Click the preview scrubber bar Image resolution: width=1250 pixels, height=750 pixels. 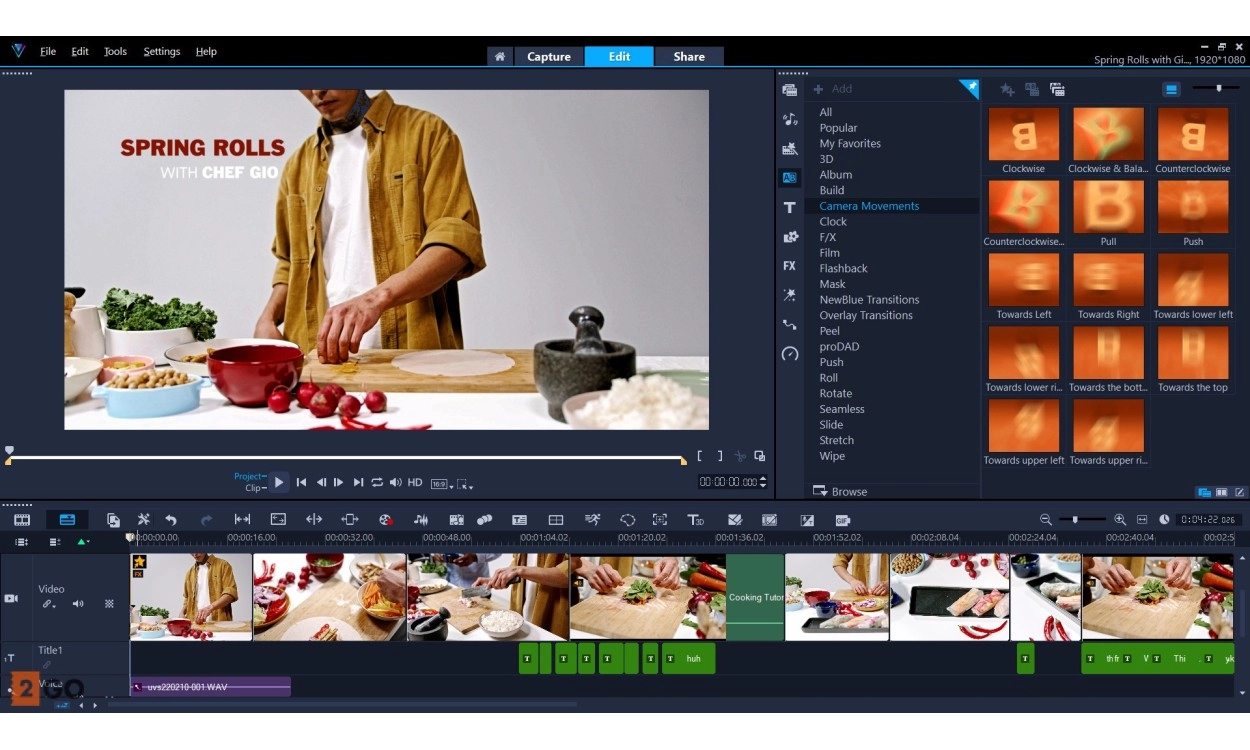tap(346, 458)
